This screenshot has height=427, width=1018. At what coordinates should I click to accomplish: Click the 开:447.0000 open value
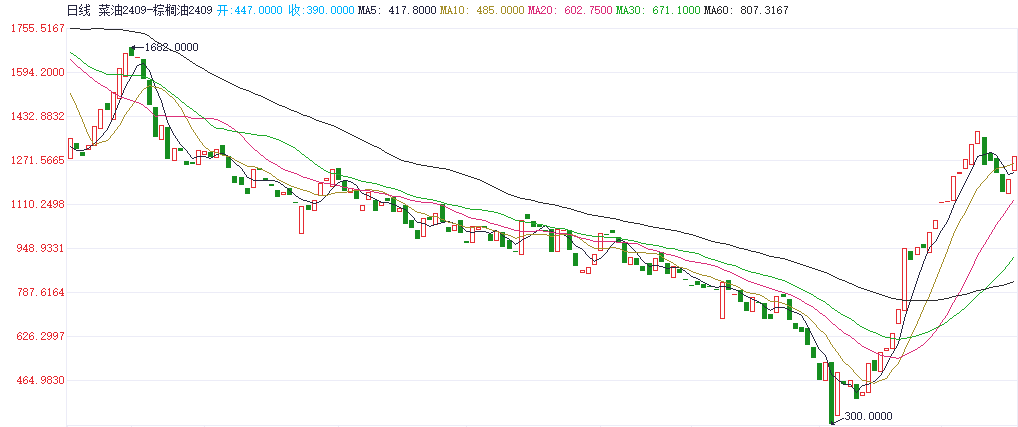[249, 10]
